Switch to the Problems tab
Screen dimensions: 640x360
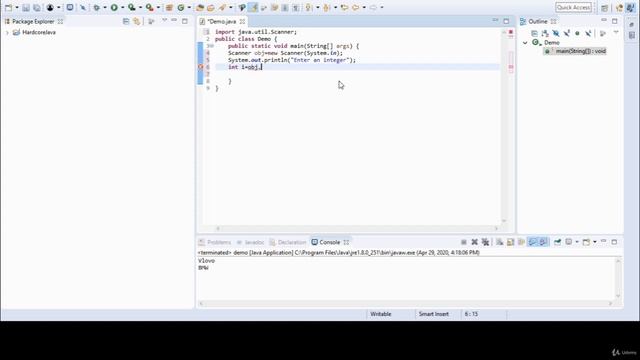pos(215,242)
